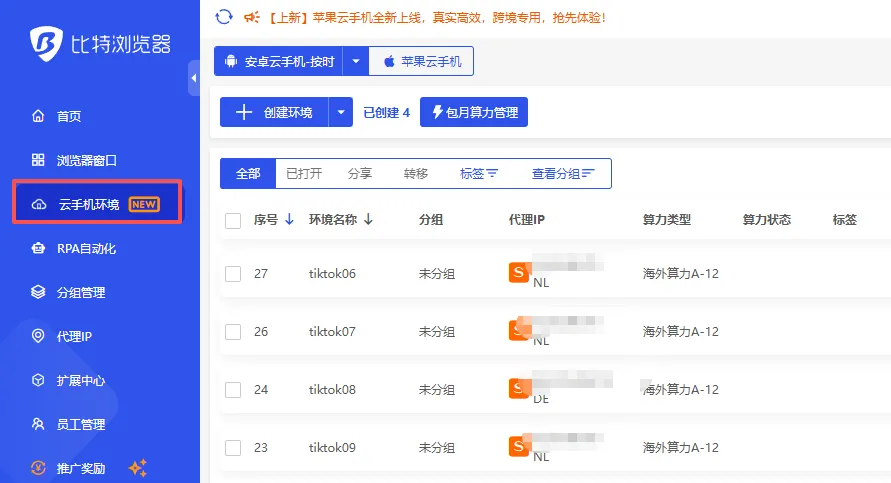Open RPA自动化 robot icon

click(38, 248)
